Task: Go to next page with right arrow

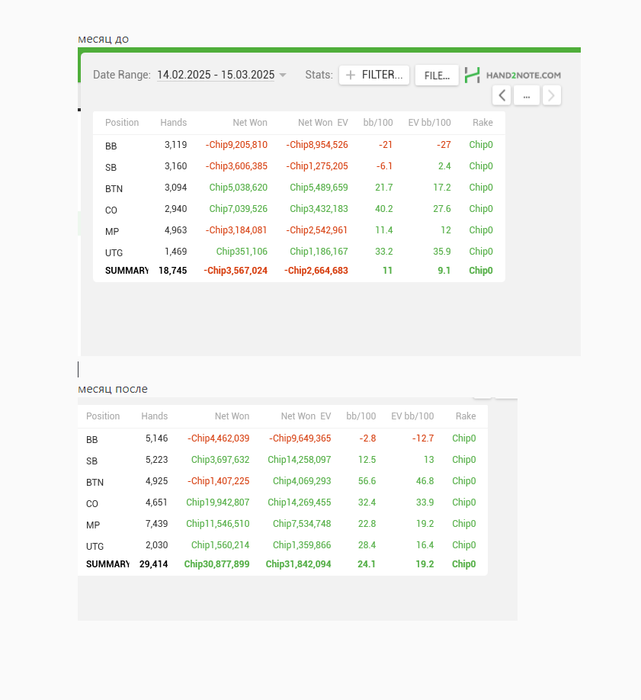Action: 551,95
